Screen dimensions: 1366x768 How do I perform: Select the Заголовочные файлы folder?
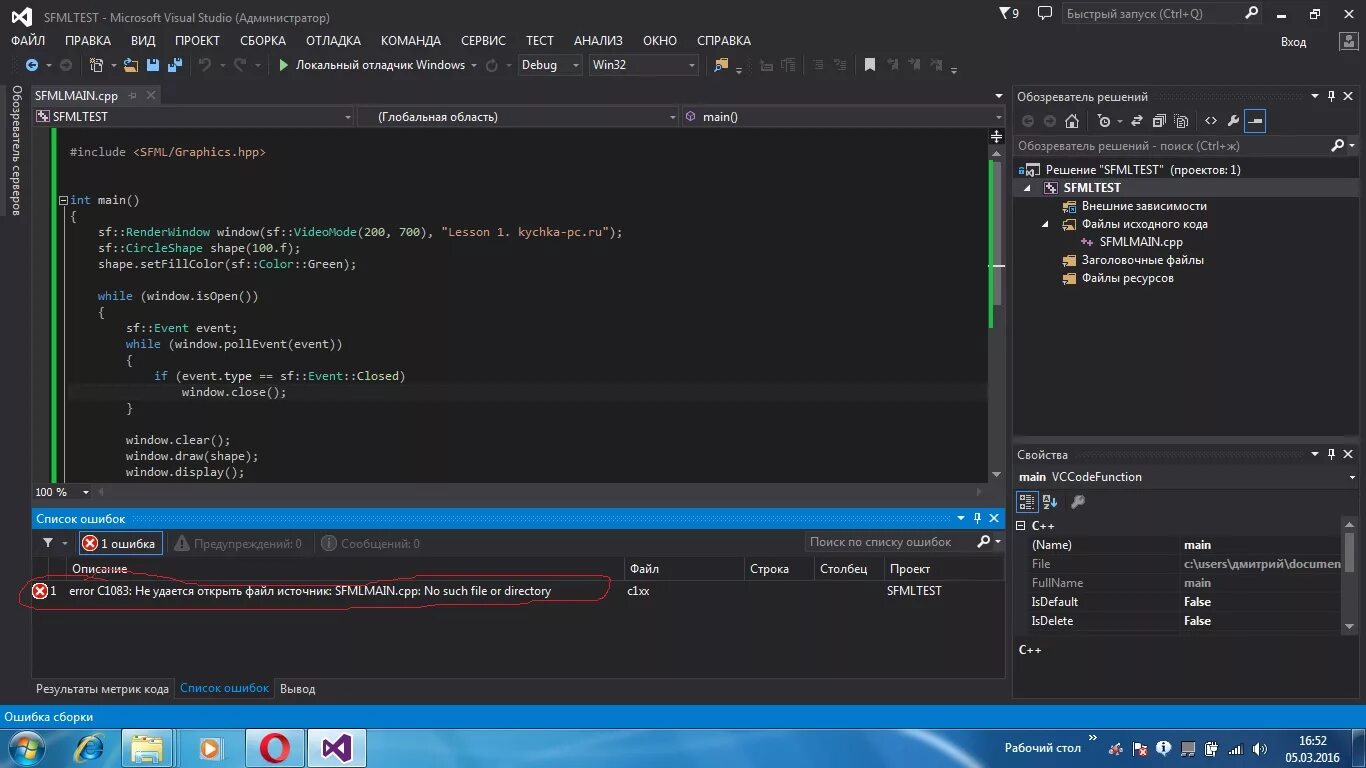(x=1142, y=260)
